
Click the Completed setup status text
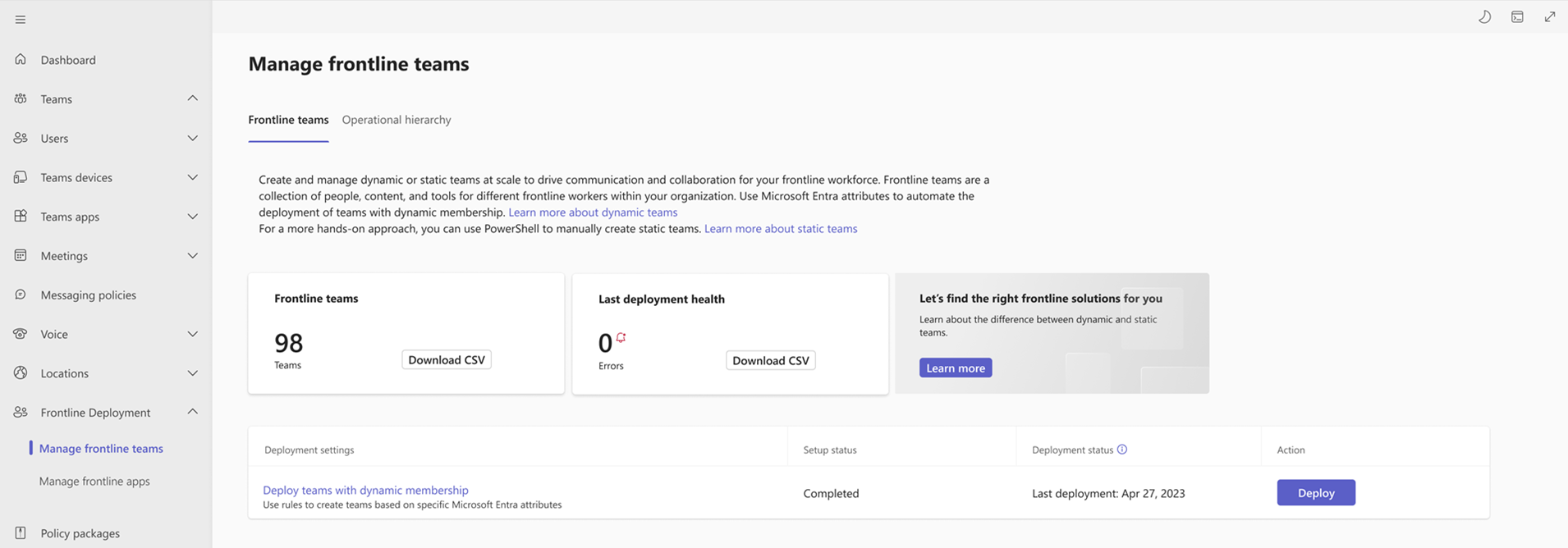(831, 494)
